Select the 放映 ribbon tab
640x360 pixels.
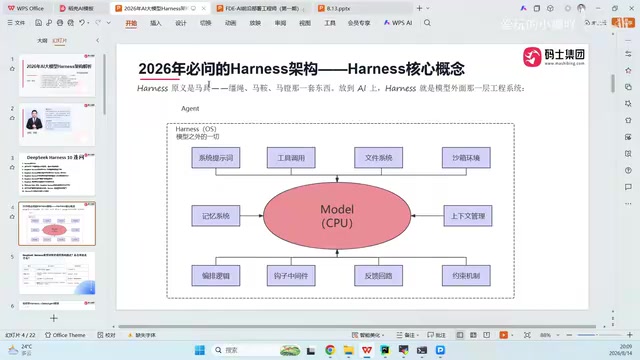pos(255,23)
